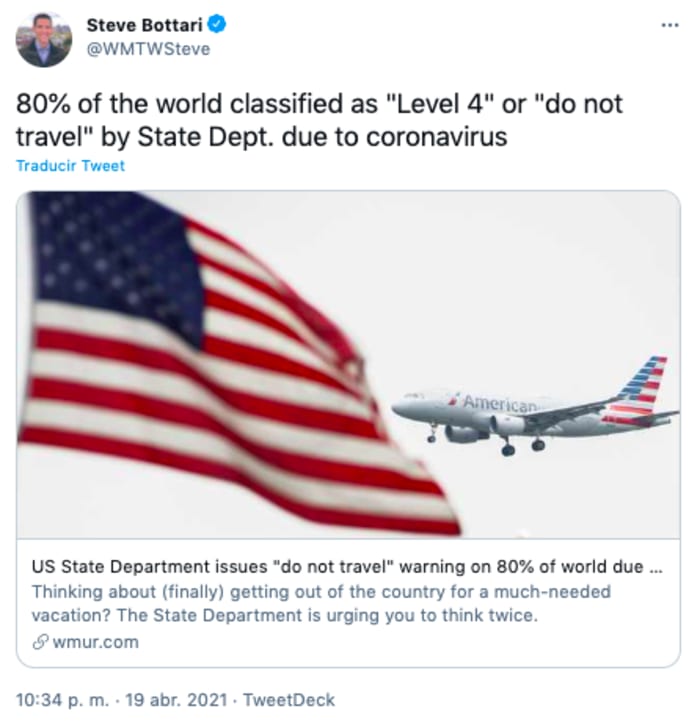
Task: Open the three-dot more options menu
Action: coord(670,23)
